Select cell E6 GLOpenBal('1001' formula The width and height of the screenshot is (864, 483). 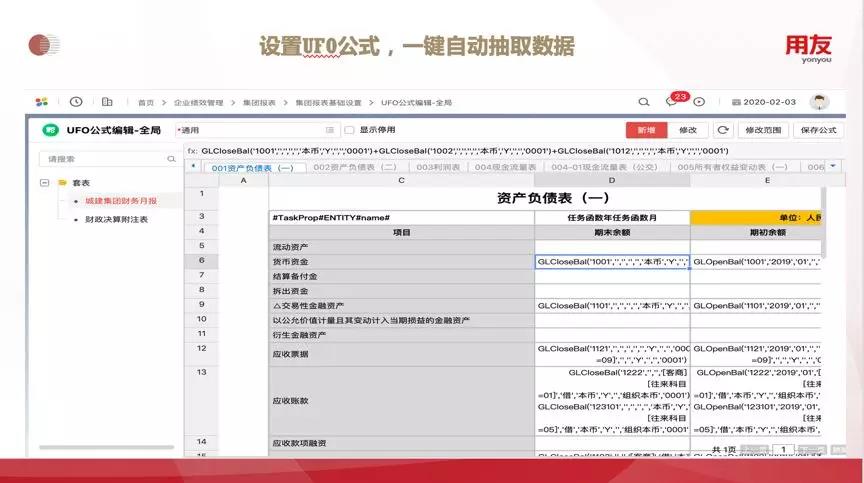[x=756, y=262]
